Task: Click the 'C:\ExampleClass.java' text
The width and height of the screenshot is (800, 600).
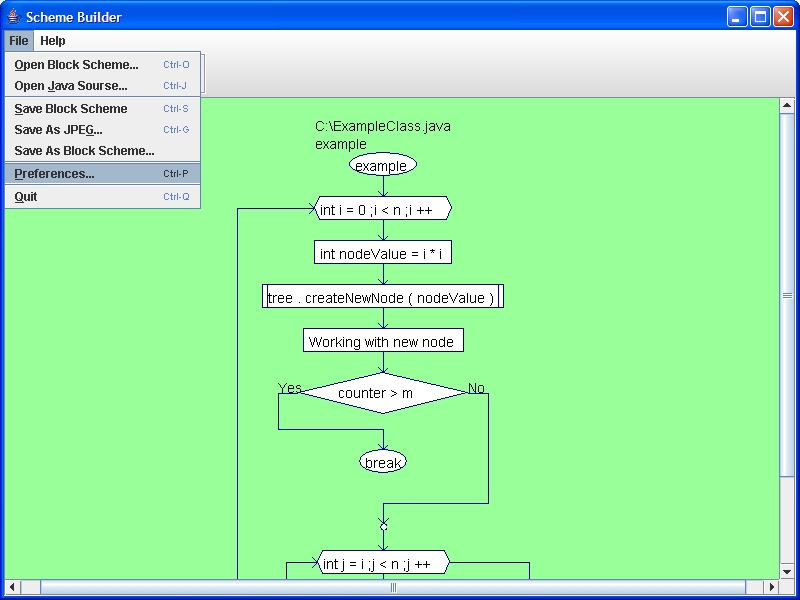Action: pos(383,126)
